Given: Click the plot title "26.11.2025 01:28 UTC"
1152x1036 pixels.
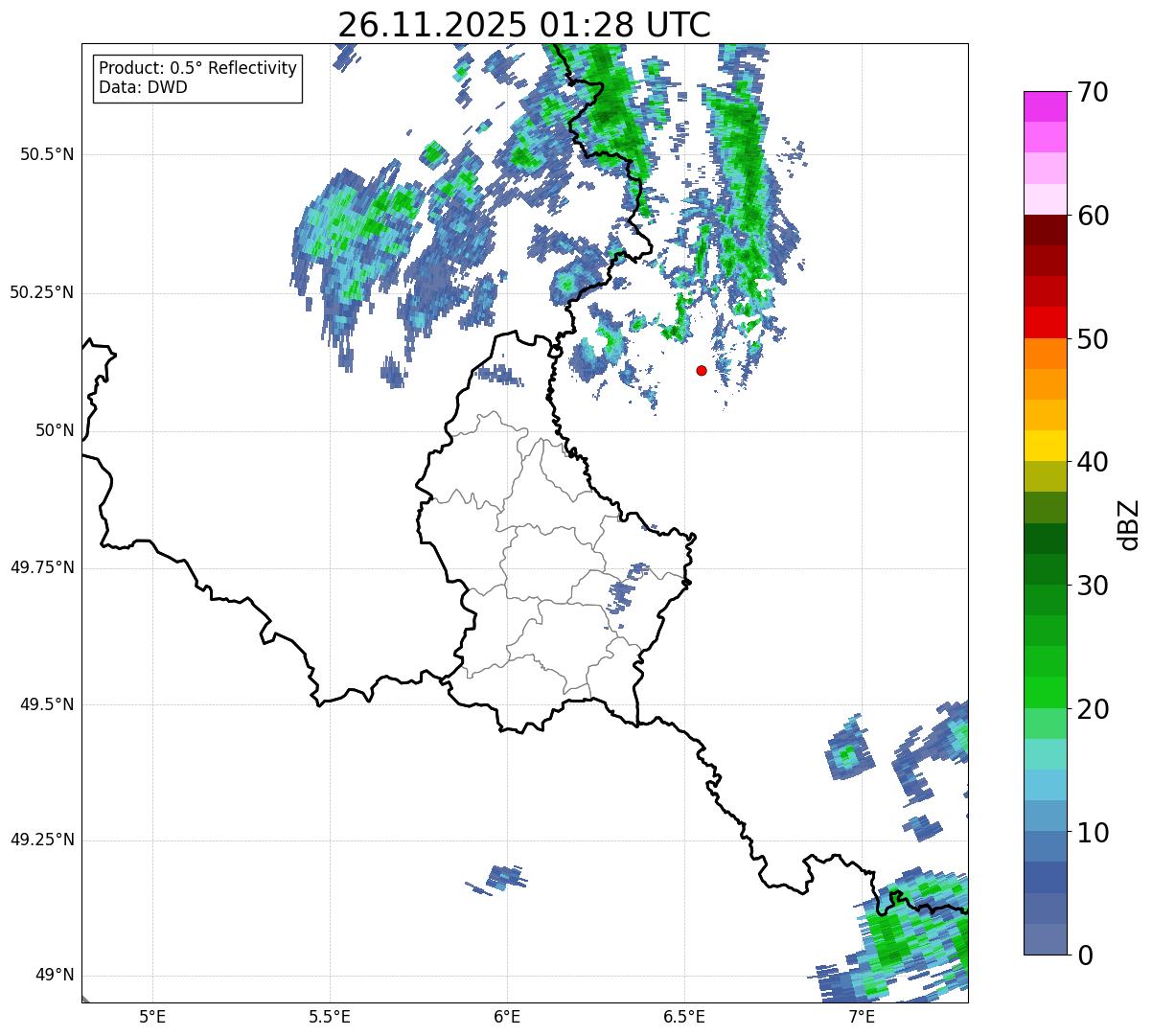Looking at the screenshot, I should [x=524, y=24].
